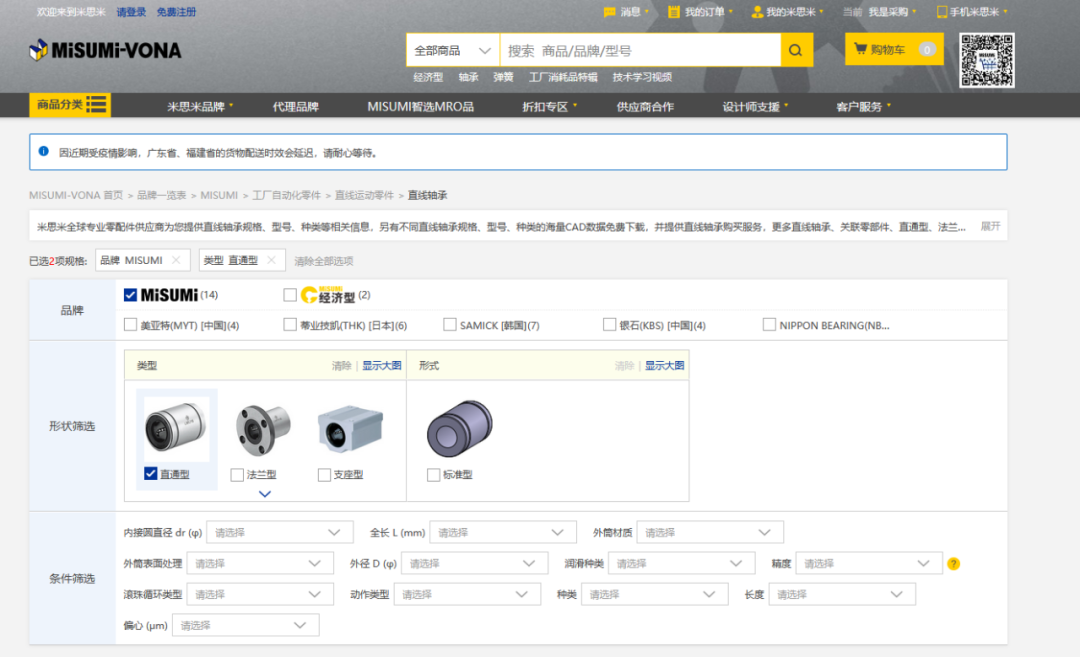Click 工厂自动化零件 breadcrumb link
The height and width of the screenshot is (657, 1080).
pos(286,196)
